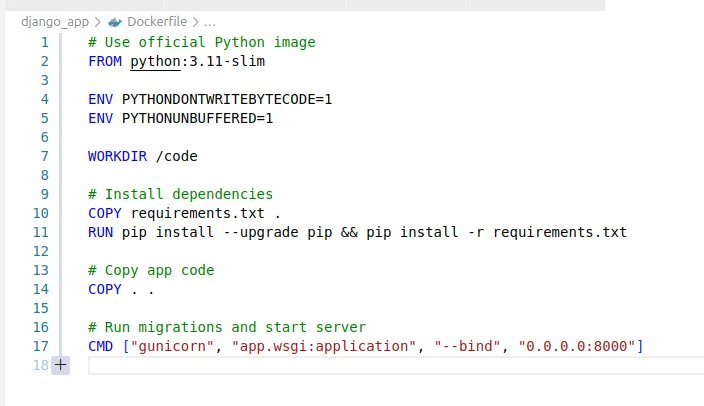Click the plus icon beside line 18
The height and width of the screenshot is (406, 704).
[61, 365]
